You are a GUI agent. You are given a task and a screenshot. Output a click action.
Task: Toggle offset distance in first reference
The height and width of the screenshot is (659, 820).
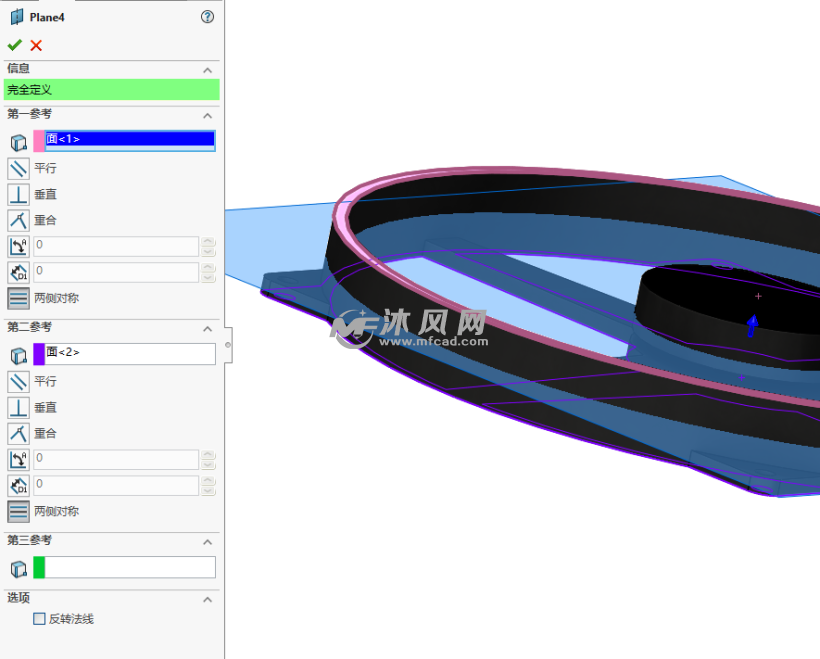[18, 272]
